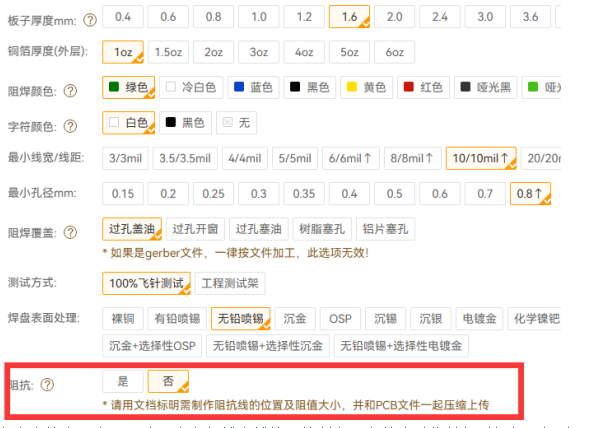Screen dimensions: 603x428
Task: Click help icon next to 最小孔径mm
Action: coord(91,194)
